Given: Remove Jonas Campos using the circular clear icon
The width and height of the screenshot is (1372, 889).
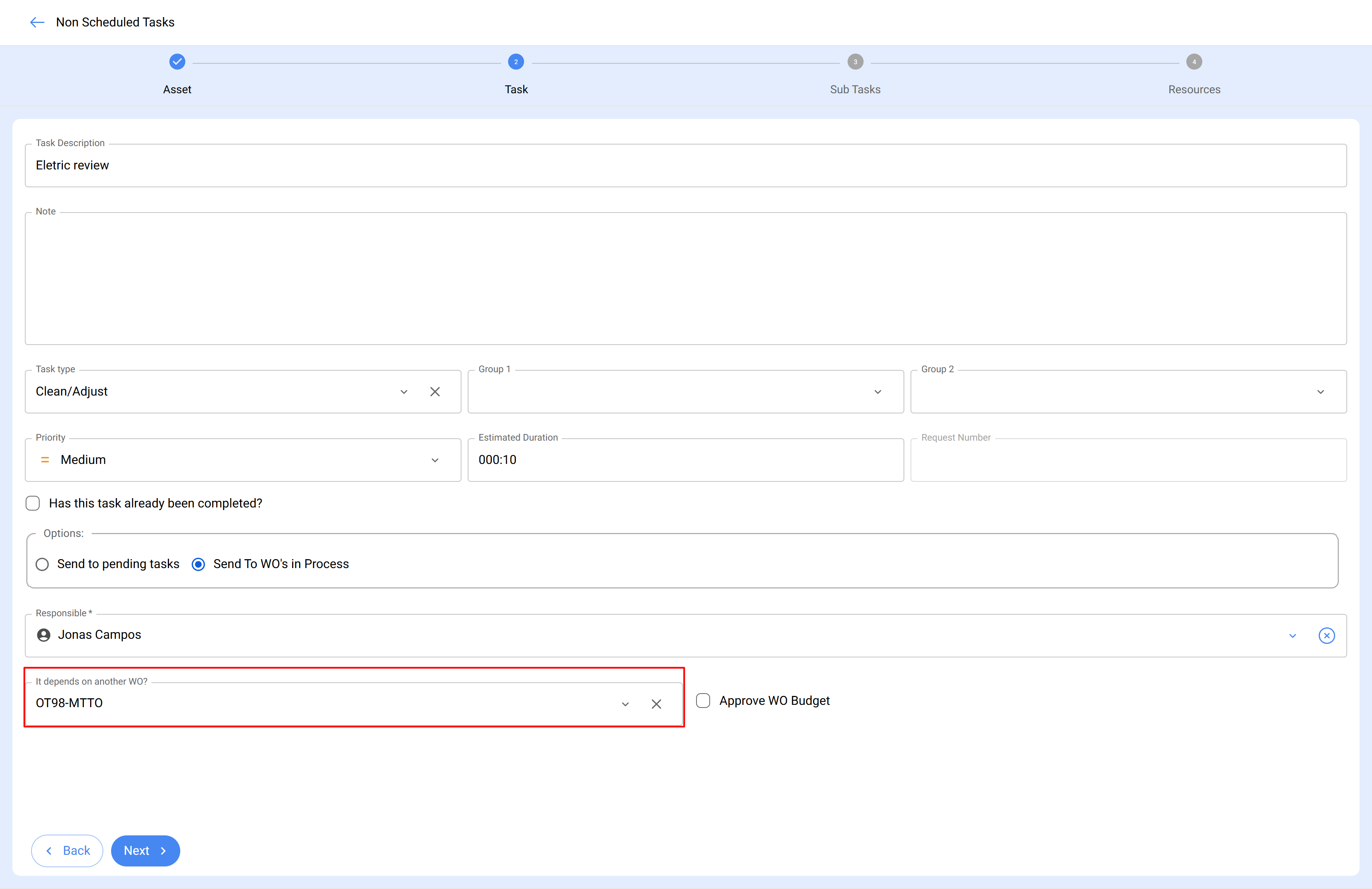Looking at the screenshot, I should (x=1327, y=635).
